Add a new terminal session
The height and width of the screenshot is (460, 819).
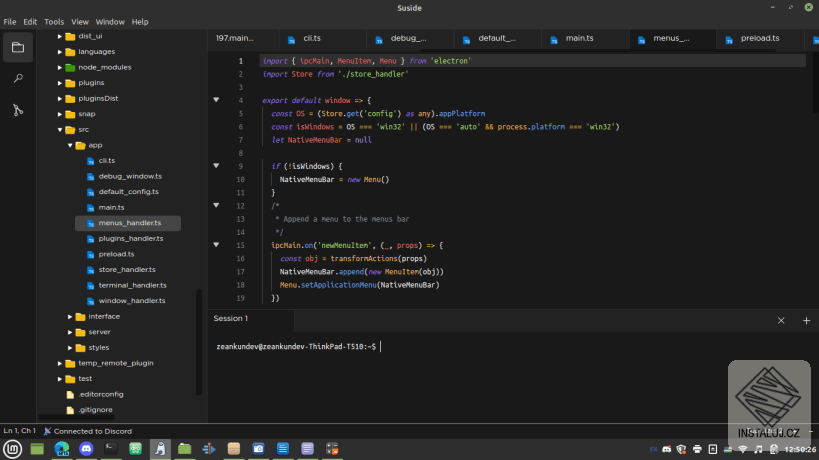point(806,320)
